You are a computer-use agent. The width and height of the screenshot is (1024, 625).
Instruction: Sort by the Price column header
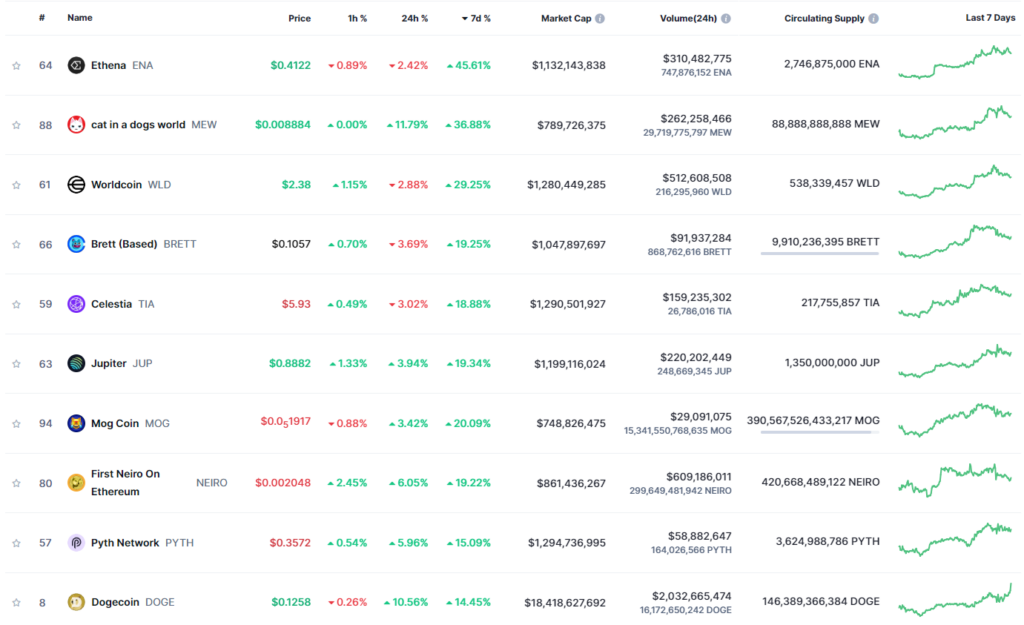click(x=299, y=18)
